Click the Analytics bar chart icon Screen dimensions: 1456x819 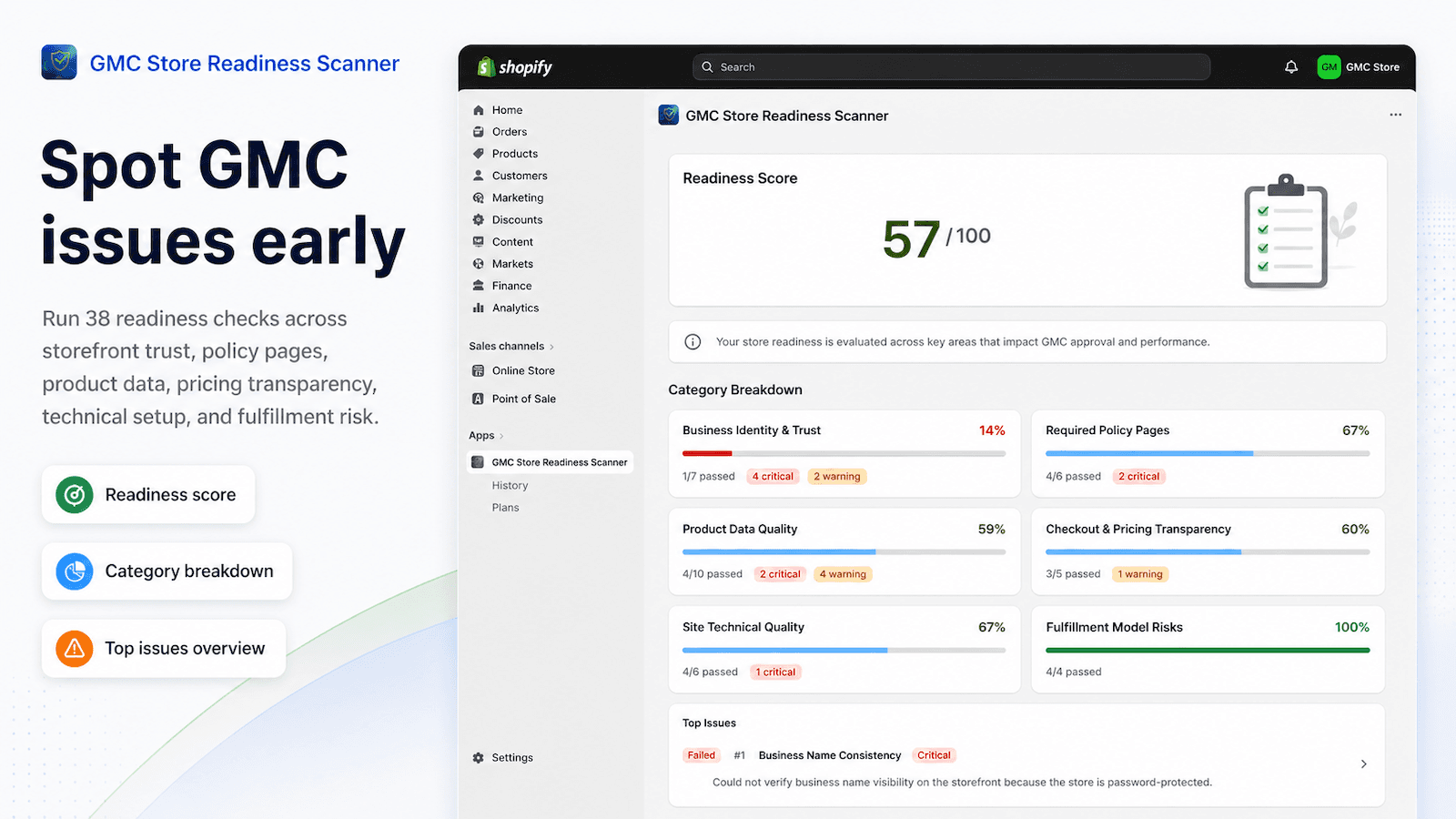479,308
